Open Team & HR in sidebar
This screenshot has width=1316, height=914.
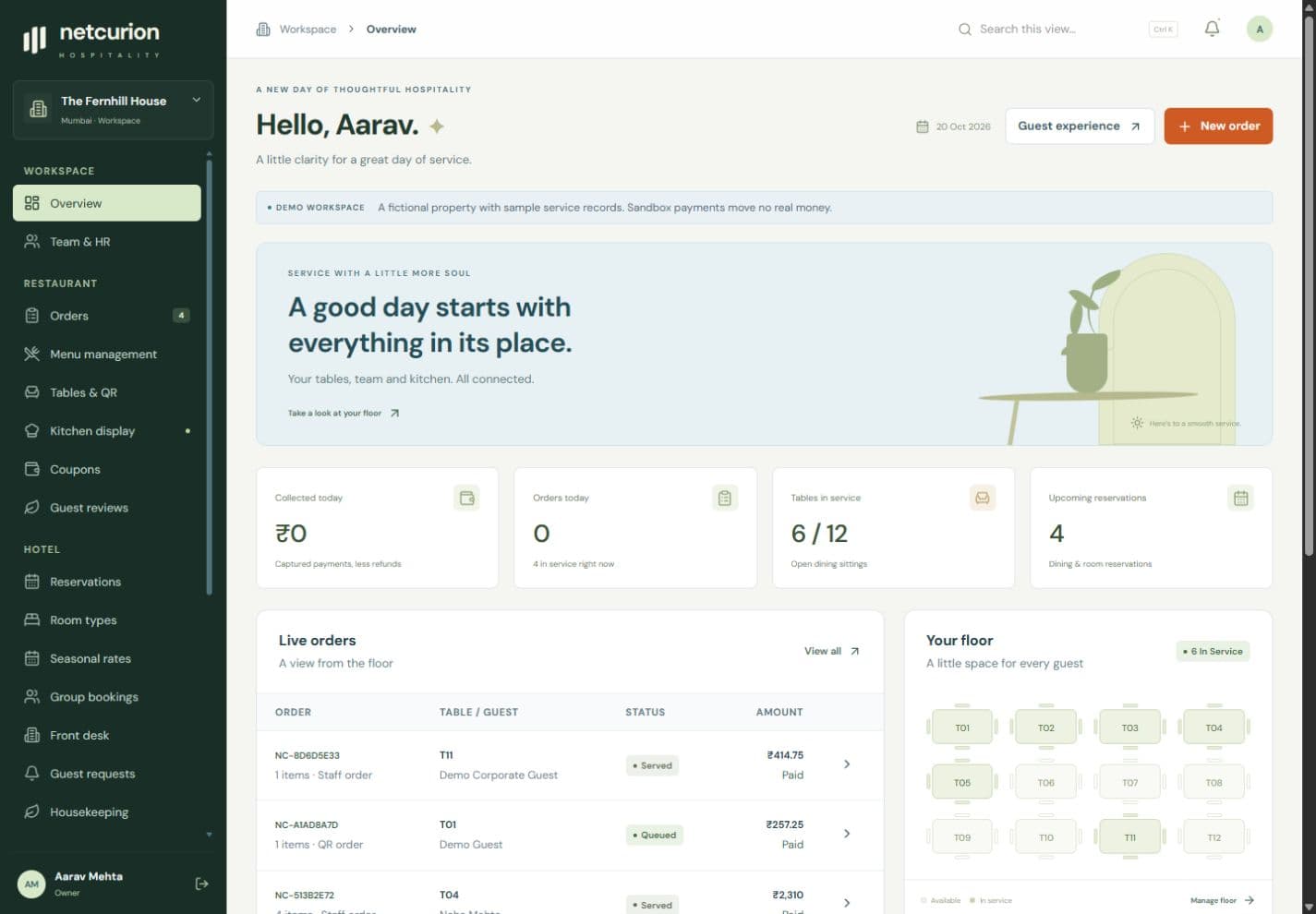coord(107,242)
